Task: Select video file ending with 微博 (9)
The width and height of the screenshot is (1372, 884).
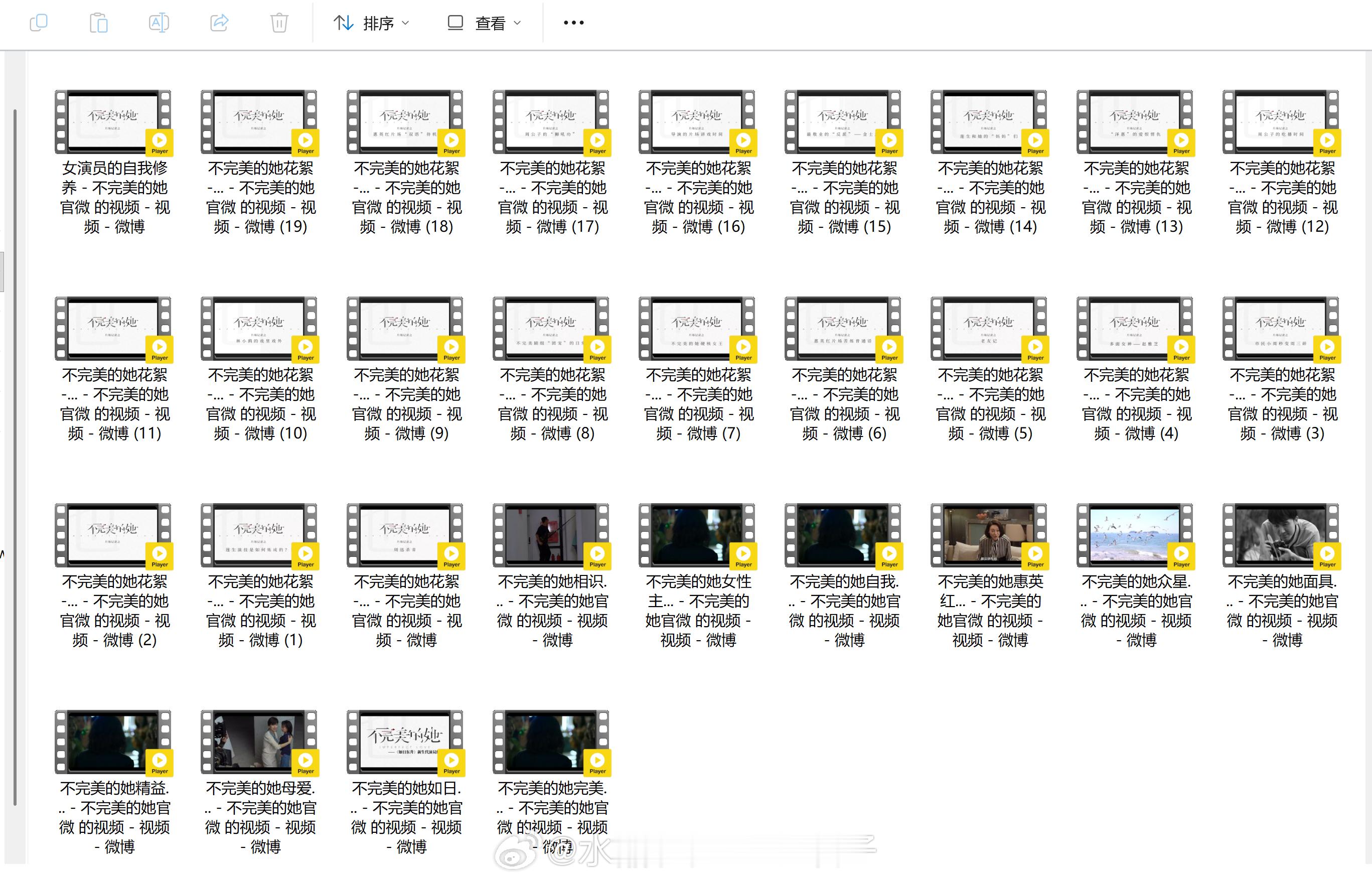Action: click(405, 370)
